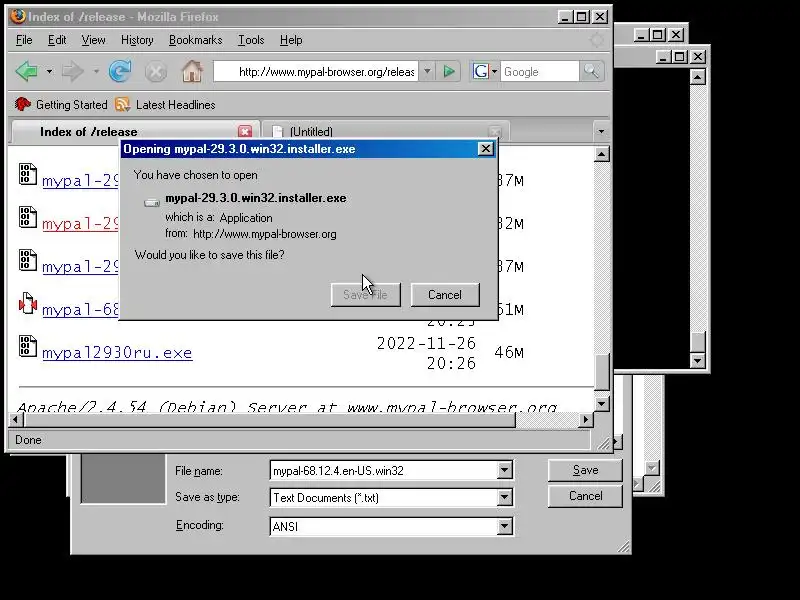Click the page vertical scrollbar down arrow
Screen dimensions: 800x600
pyautogui.click(x=602, y=404)
